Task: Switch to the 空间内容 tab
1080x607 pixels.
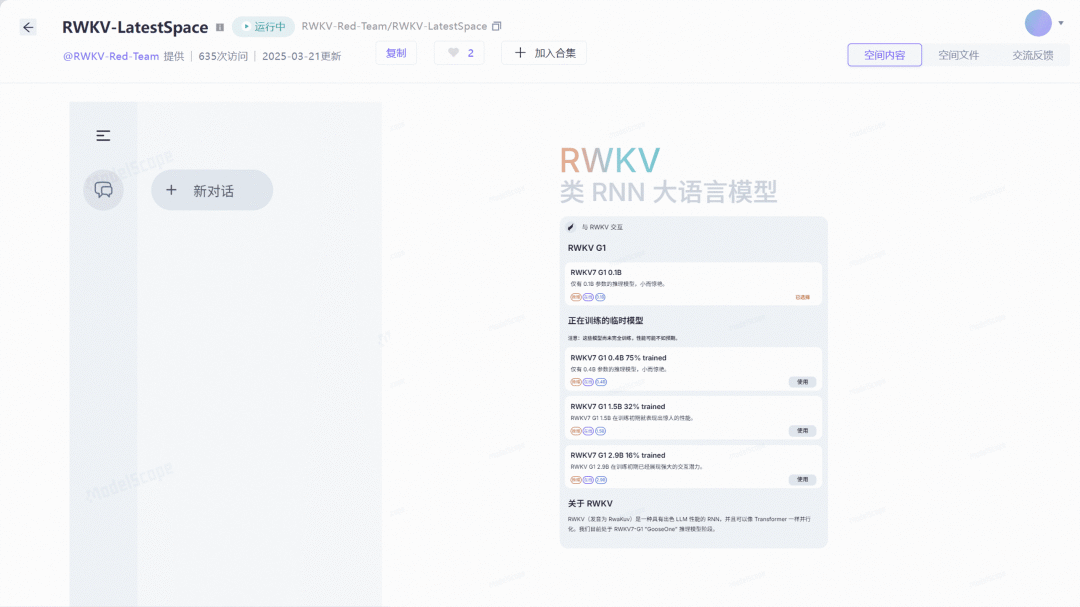Action: [x=884, y=55]
